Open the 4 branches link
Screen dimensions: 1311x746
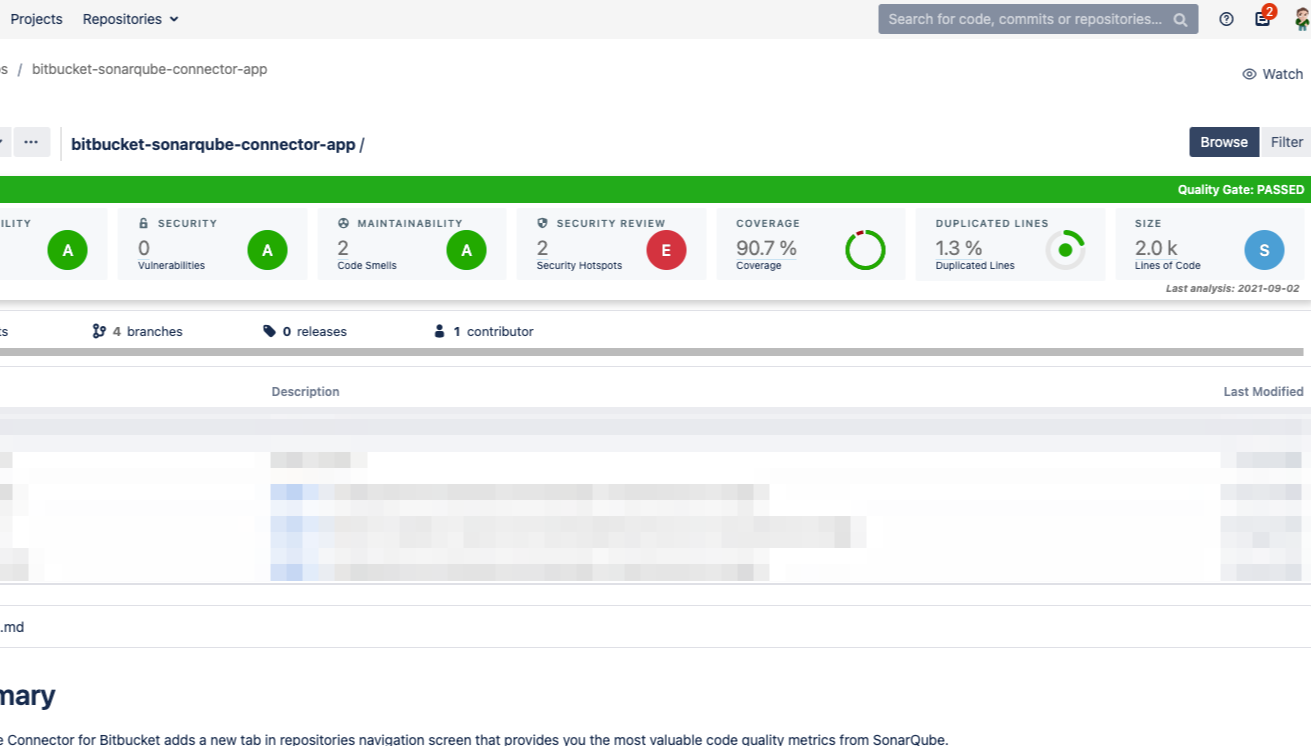pos(138,331)
